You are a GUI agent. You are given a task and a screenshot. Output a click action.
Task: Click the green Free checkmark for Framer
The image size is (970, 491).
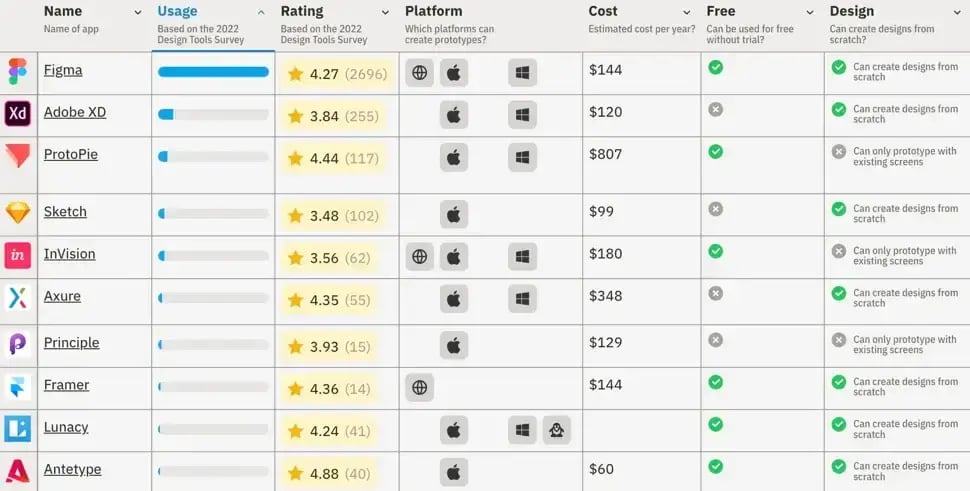tap(716, 382)
